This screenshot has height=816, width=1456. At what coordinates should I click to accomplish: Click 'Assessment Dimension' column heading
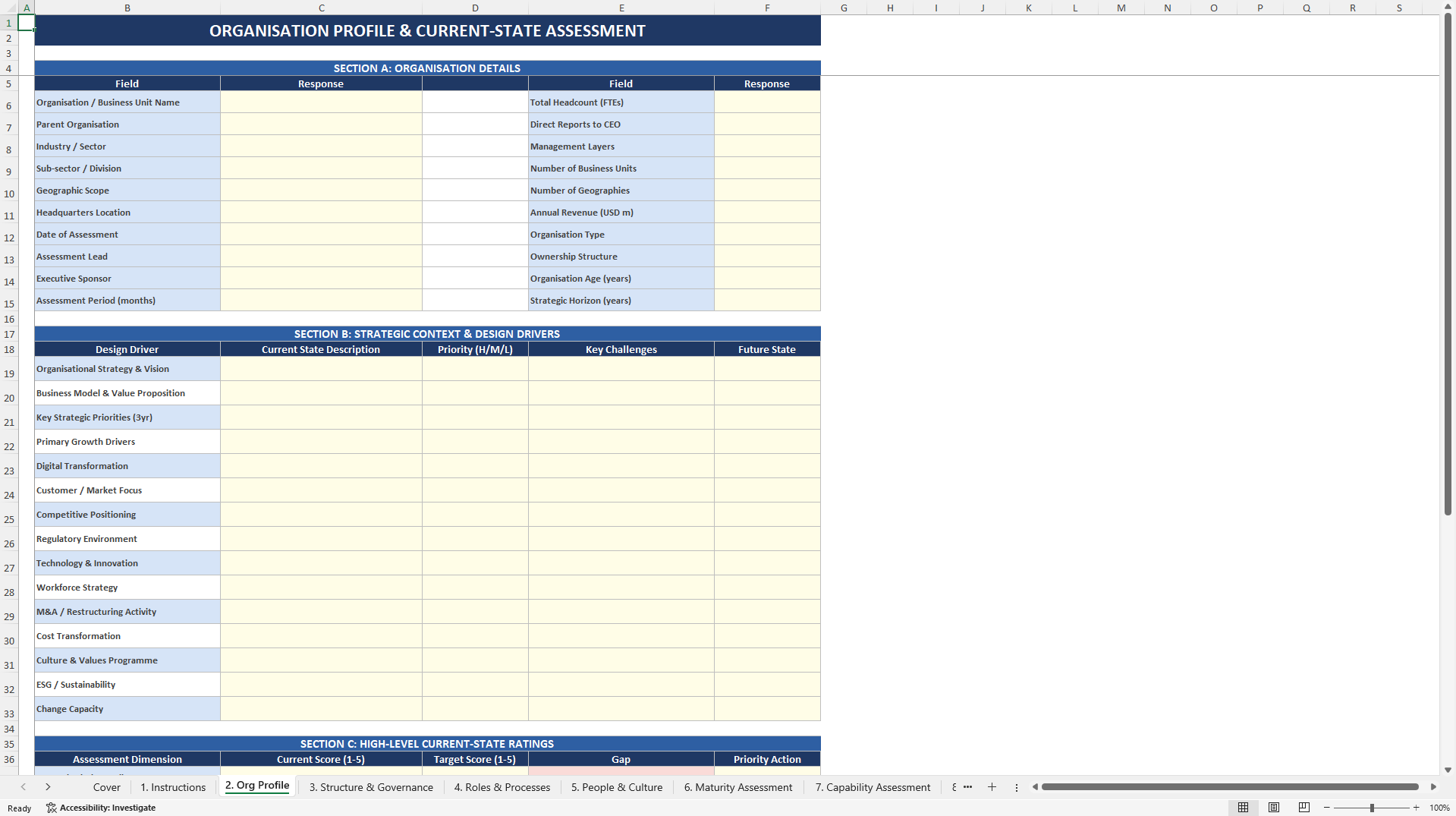(127, 759)
